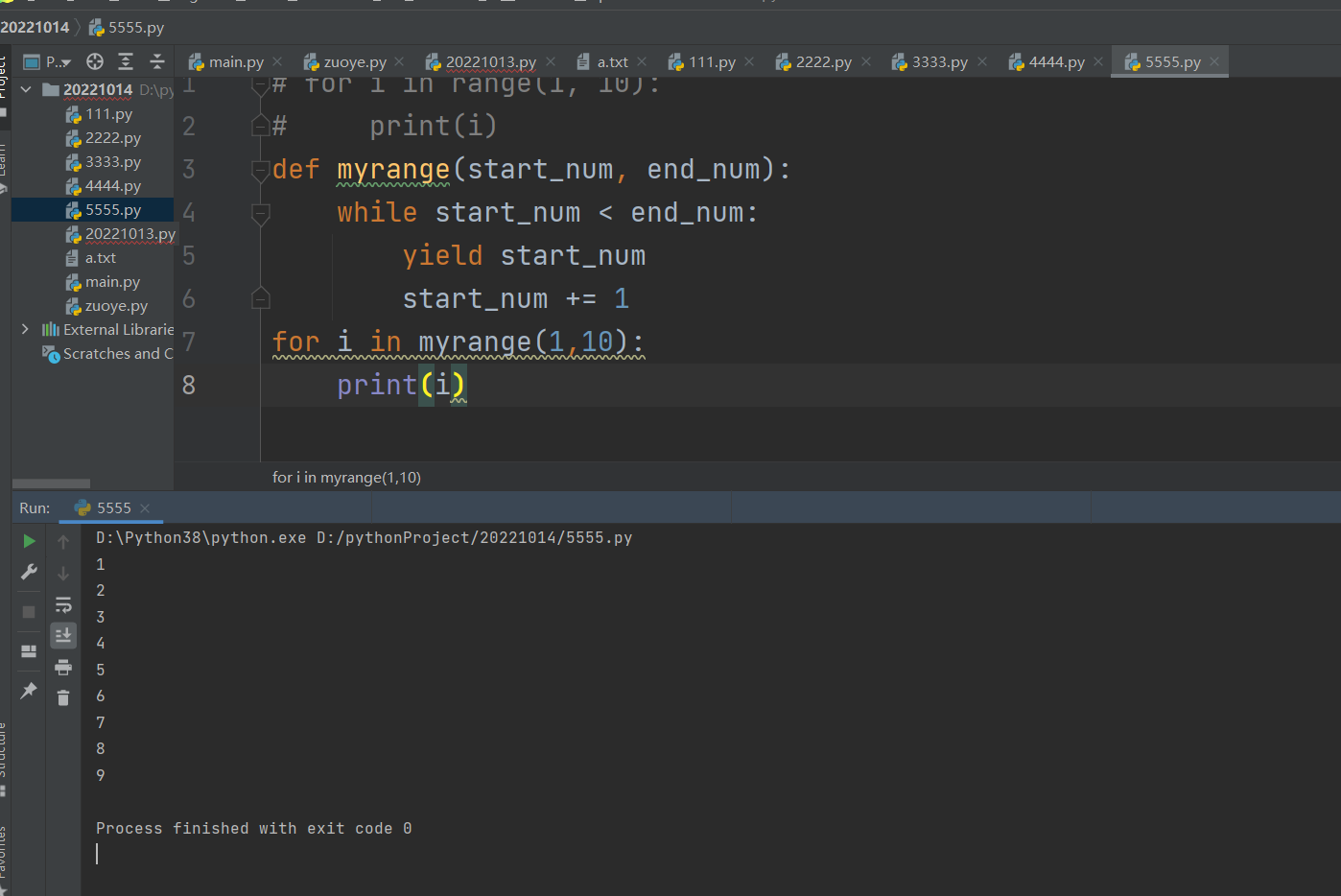This screenshot has height=896, width=1341.
Task: Navigate up the stack trace arrow
Action: pos(63,542)
